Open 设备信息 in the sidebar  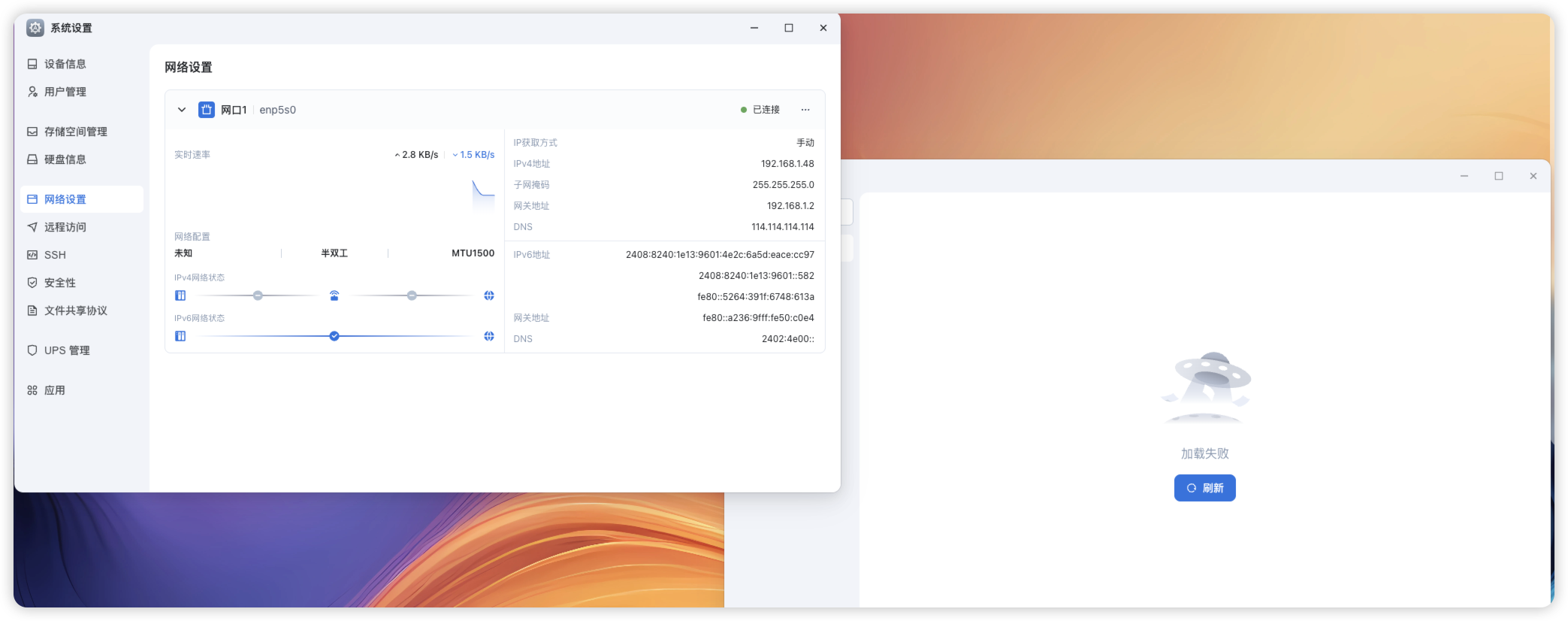pyautogui.click(x=82, y=64)
